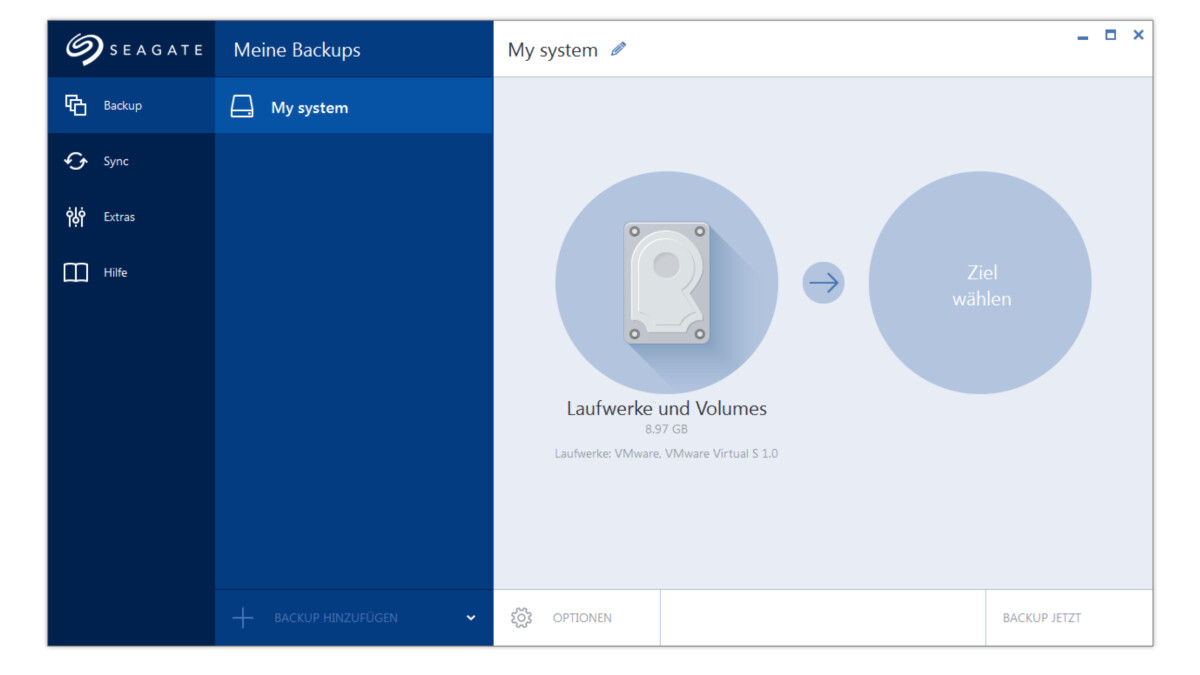This screenshot has height=675, width=1200.
Task: Click the Laufwerke und Volumes label
Action: pyautogui.click(x=667, y=408)
